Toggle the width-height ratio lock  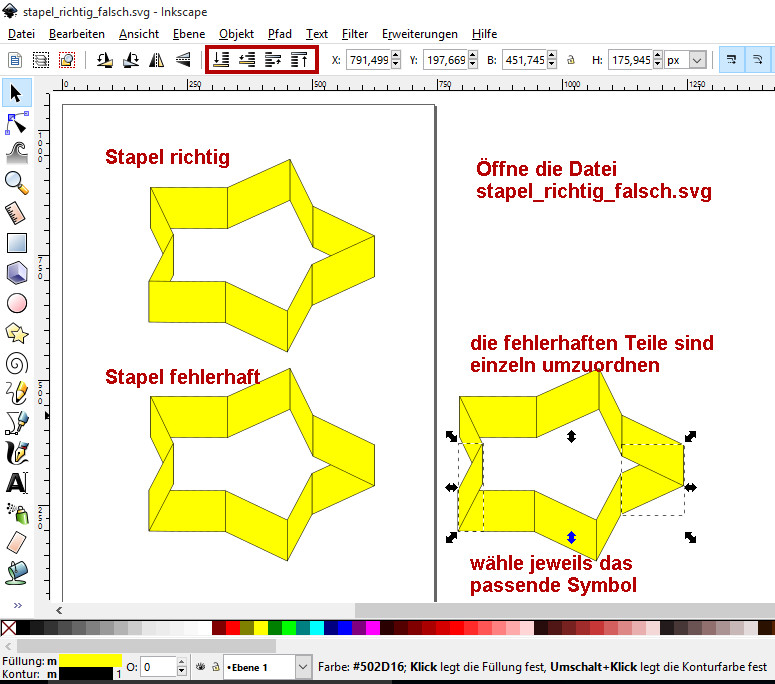(571, 60)
